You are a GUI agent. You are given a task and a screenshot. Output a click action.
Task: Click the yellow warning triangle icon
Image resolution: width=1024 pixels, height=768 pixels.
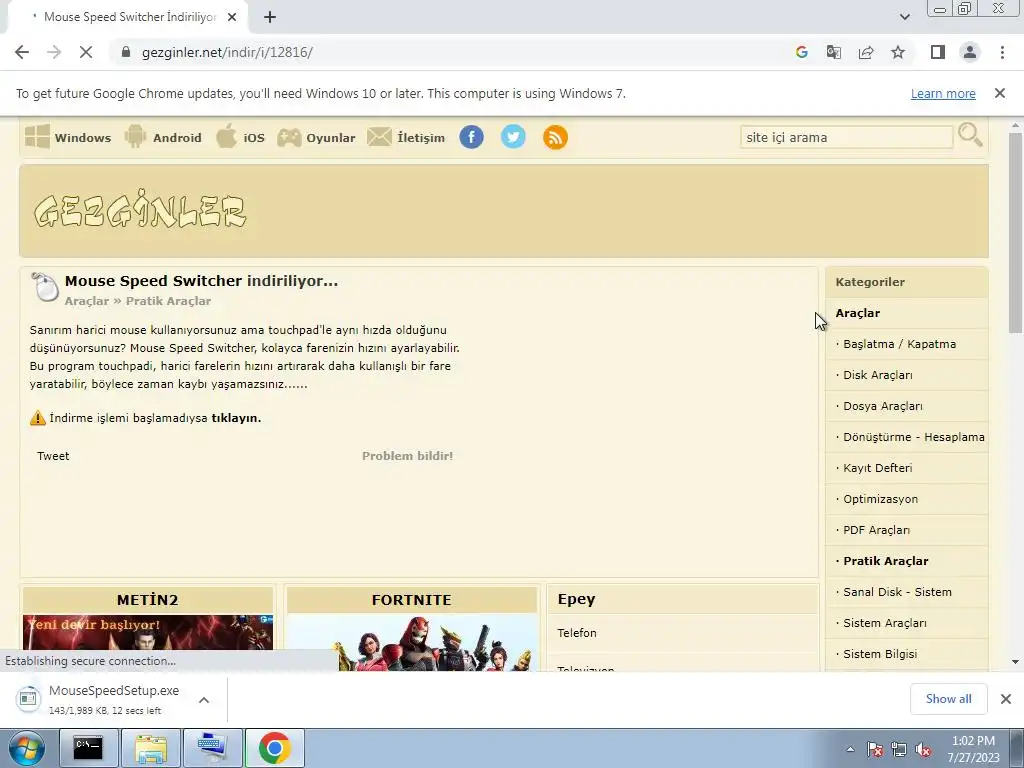pos(38,418)
